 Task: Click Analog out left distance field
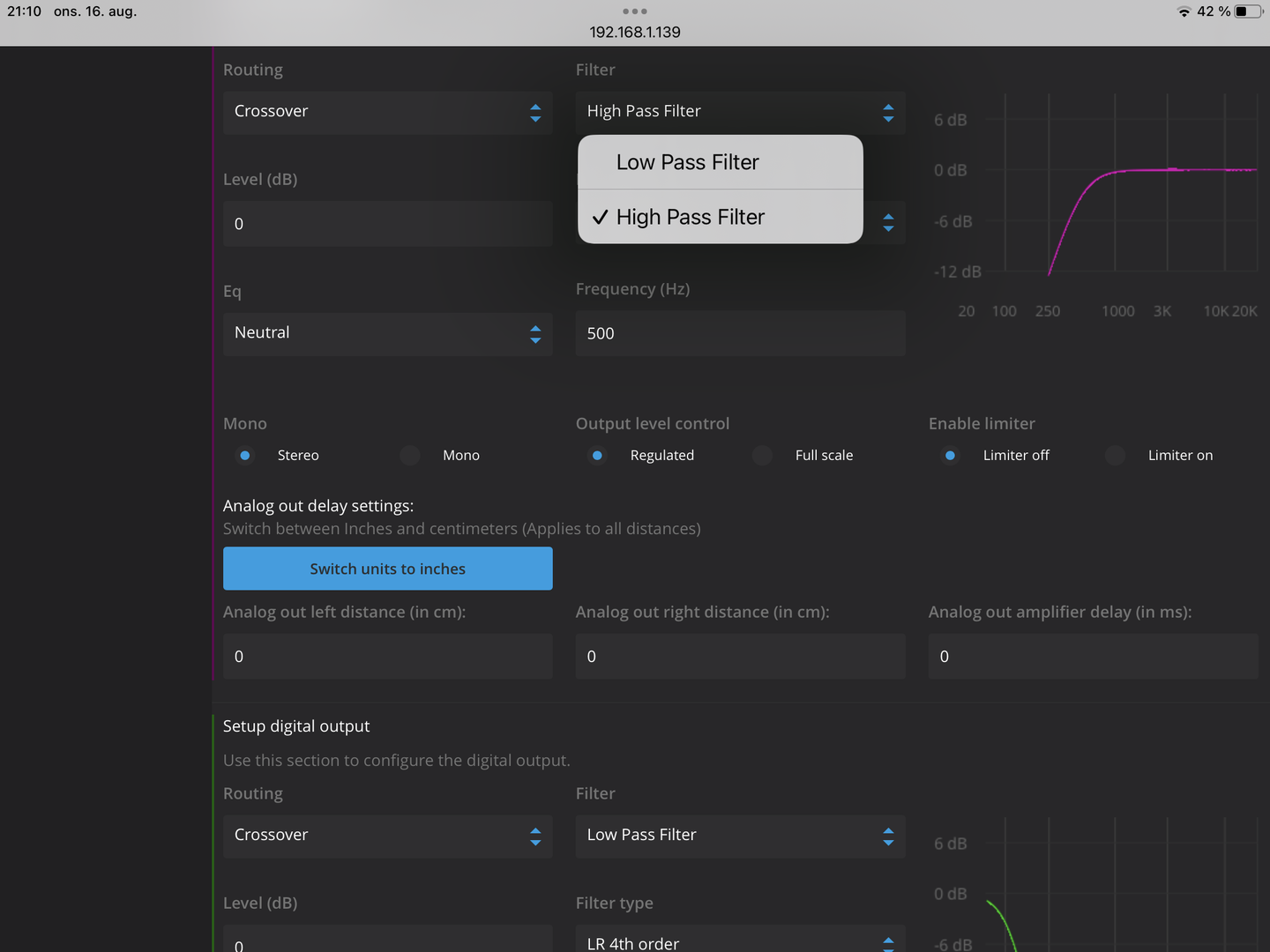tap(387, 657)
